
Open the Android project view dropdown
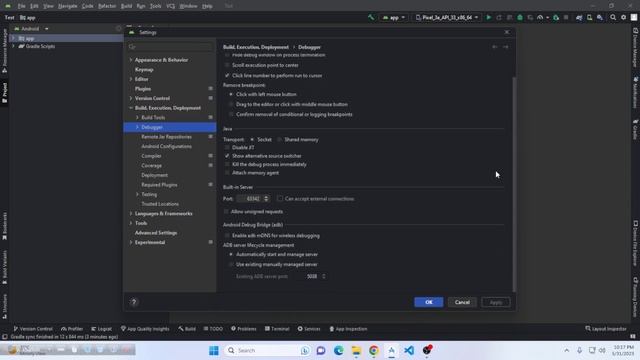[x=31, y=29]
